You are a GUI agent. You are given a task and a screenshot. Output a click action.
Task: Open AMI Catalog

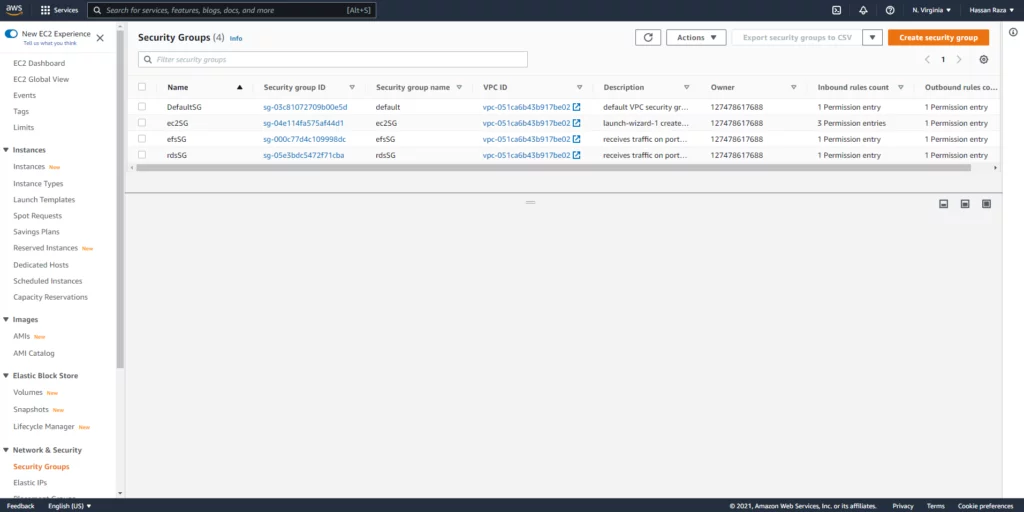[x=34, y=353]
